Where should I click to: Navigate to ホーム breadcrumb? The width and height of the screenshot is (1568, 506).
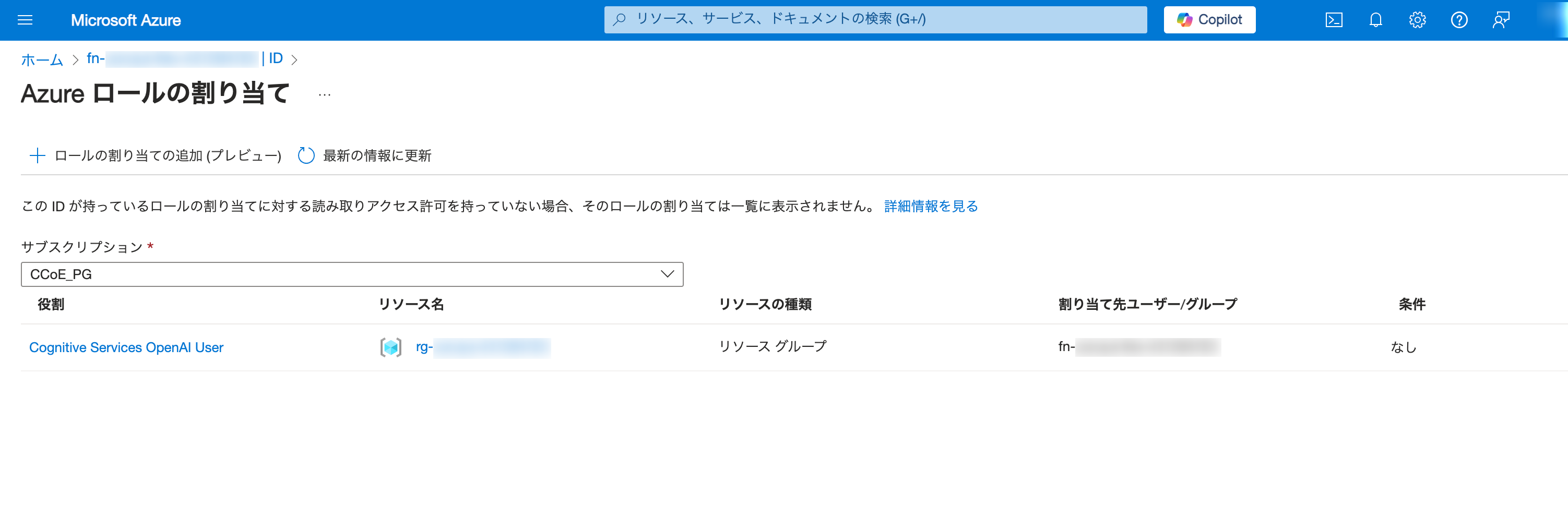click(x=42, y=59)
